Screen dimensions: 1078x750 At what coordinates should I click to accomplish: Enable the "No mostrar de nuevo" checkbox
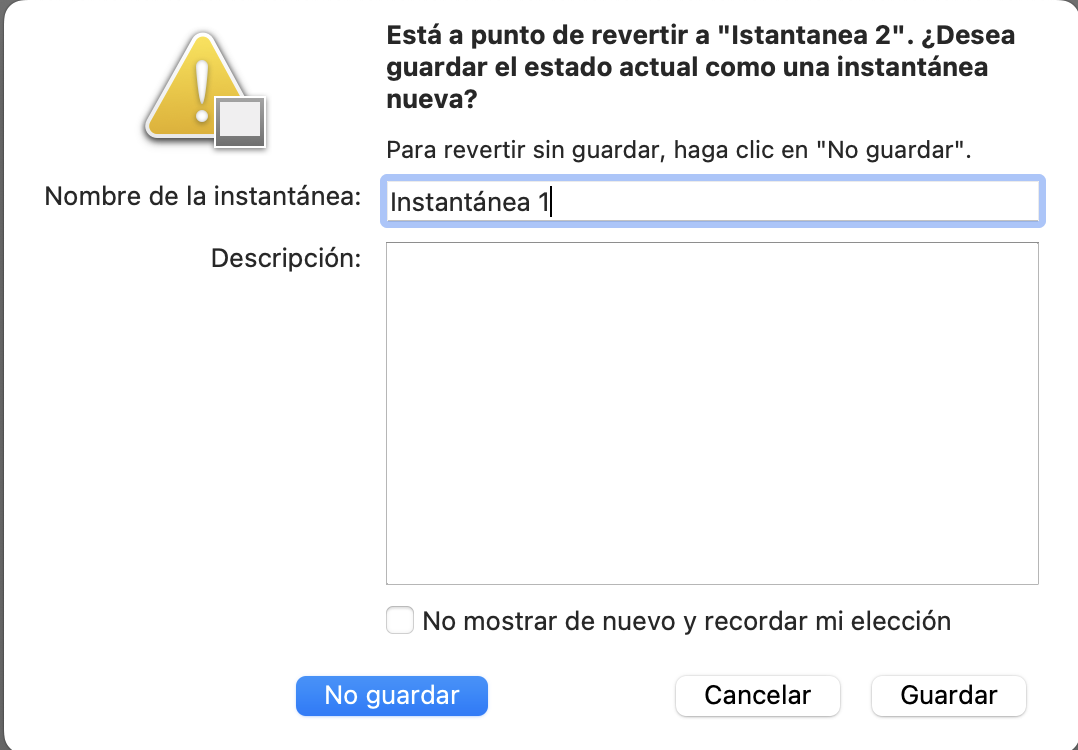pyautogui.click(x=400, y=621)
